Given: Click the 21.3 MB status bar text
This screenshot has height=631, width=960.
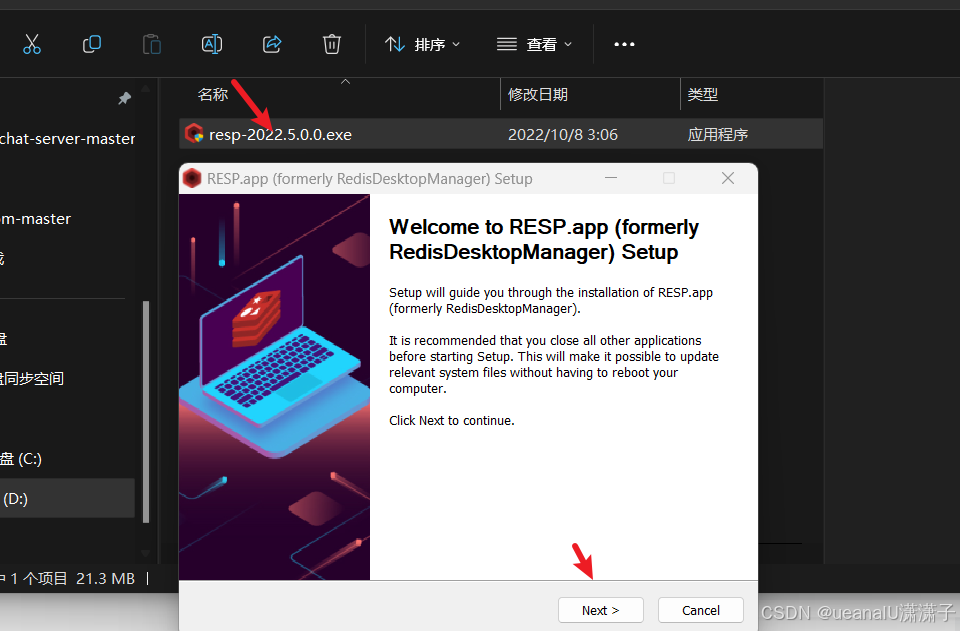Looking at the screenshot, I should 105,578.
